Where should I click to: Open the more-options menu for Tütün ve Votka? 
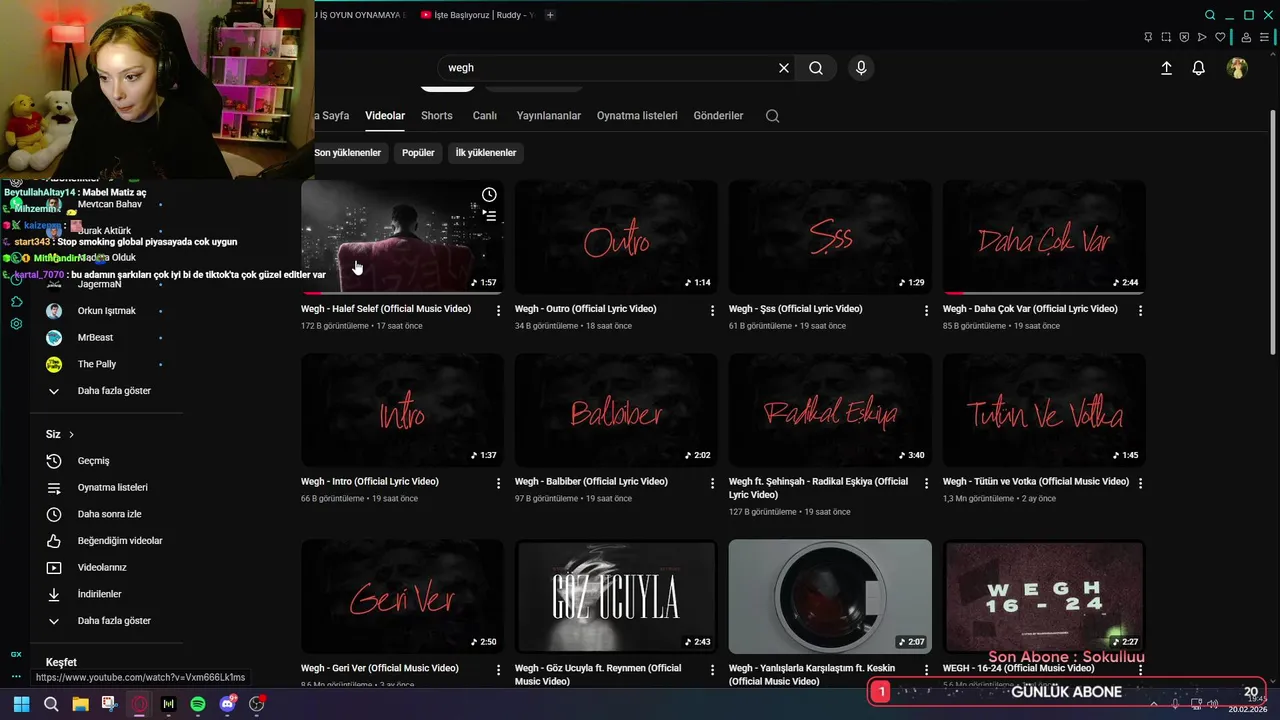[1140, 483]
